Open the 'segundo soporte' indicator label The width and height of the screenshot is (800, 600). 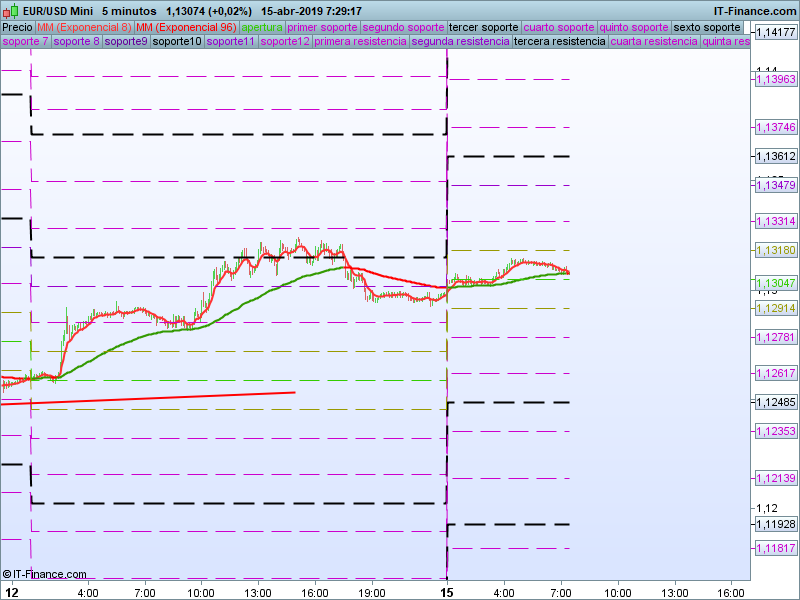[x=403, y=27]
